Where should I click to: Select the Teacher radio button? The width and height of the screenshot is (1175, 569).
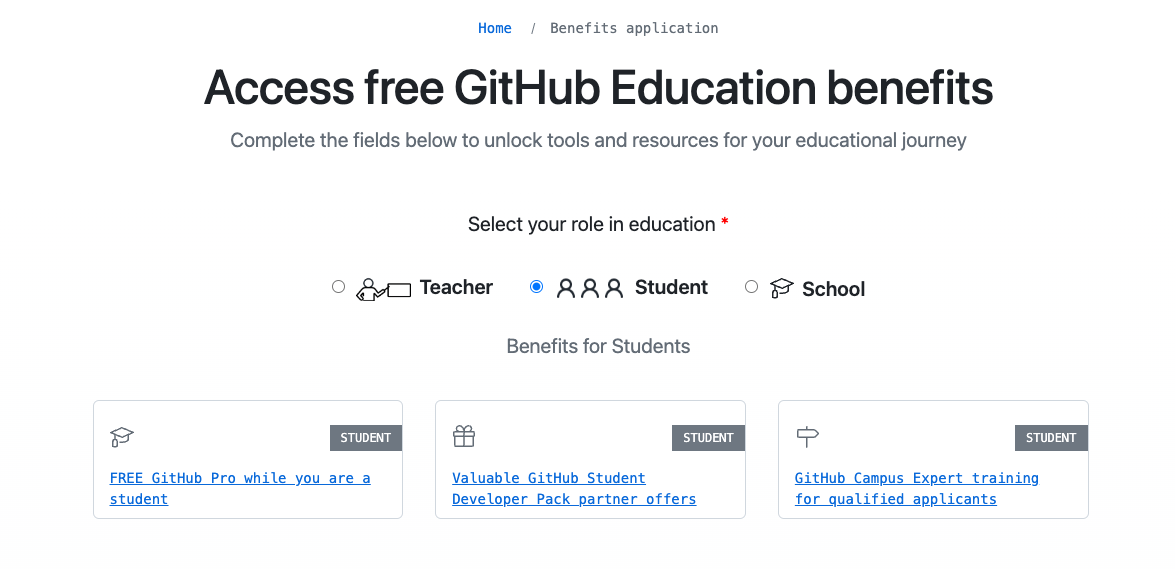click(338, 287)
